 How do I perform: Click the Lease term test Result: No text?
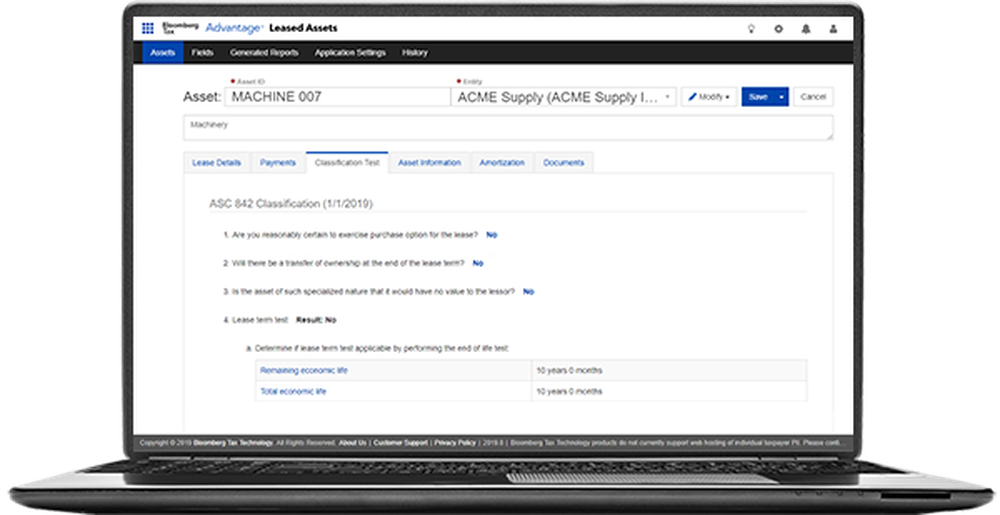click(x=316, y=320)
